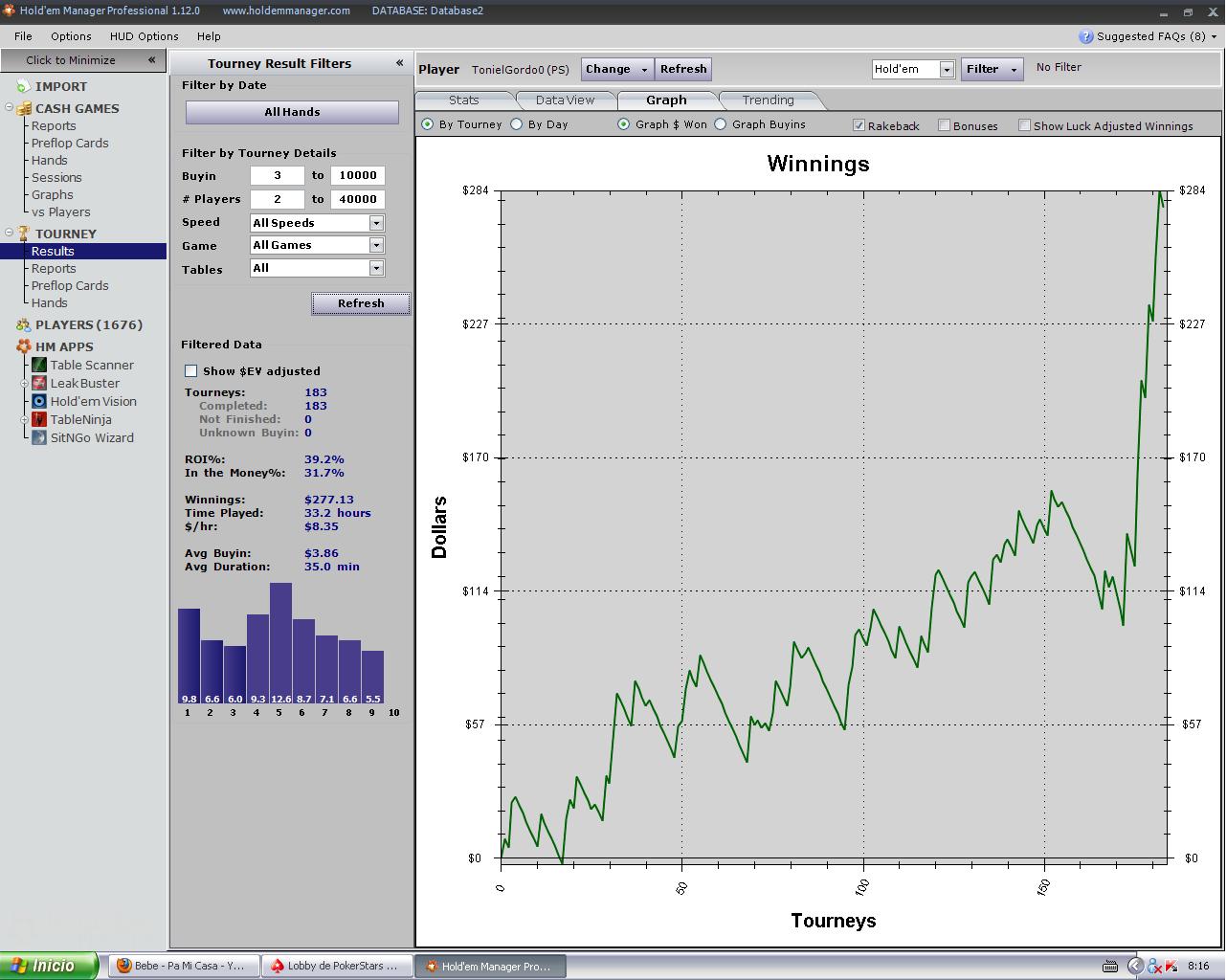The width and height of the screenshot is (1227, 980).
Task: Select the Graph tab
Action: 666,100
